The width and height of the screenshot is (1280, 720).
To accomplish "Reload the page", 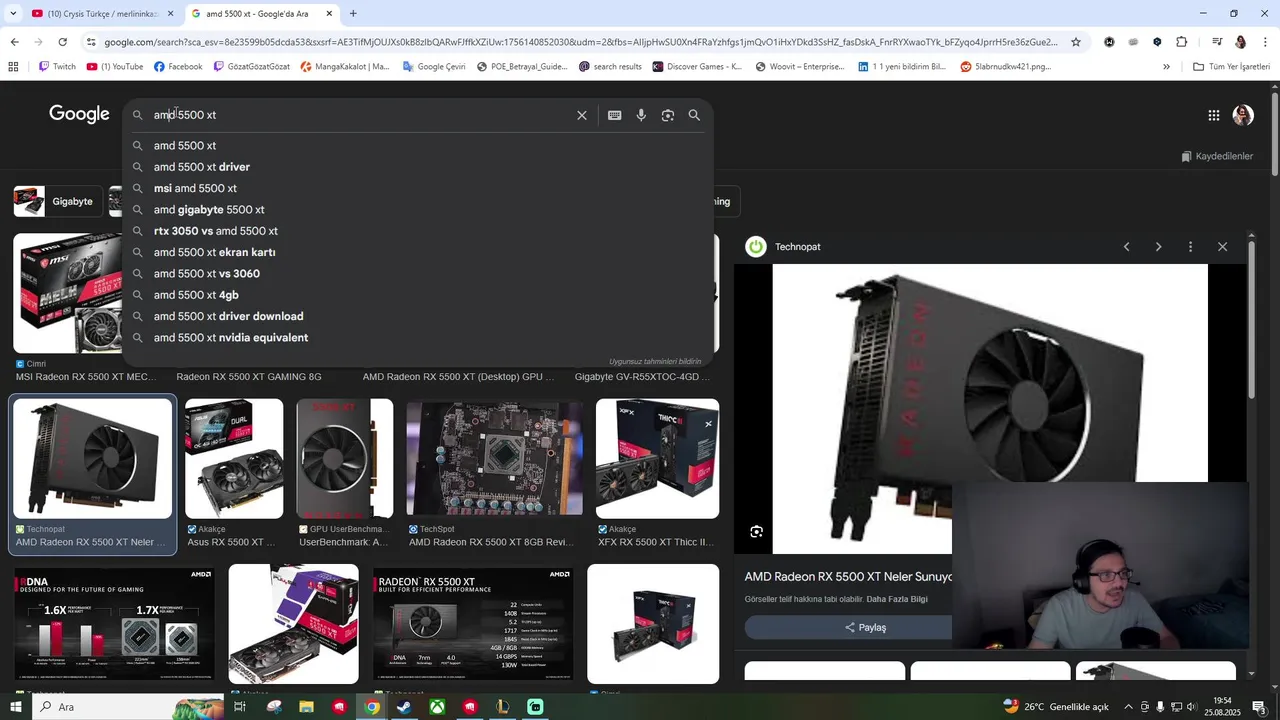I will (x=62, y=42).
